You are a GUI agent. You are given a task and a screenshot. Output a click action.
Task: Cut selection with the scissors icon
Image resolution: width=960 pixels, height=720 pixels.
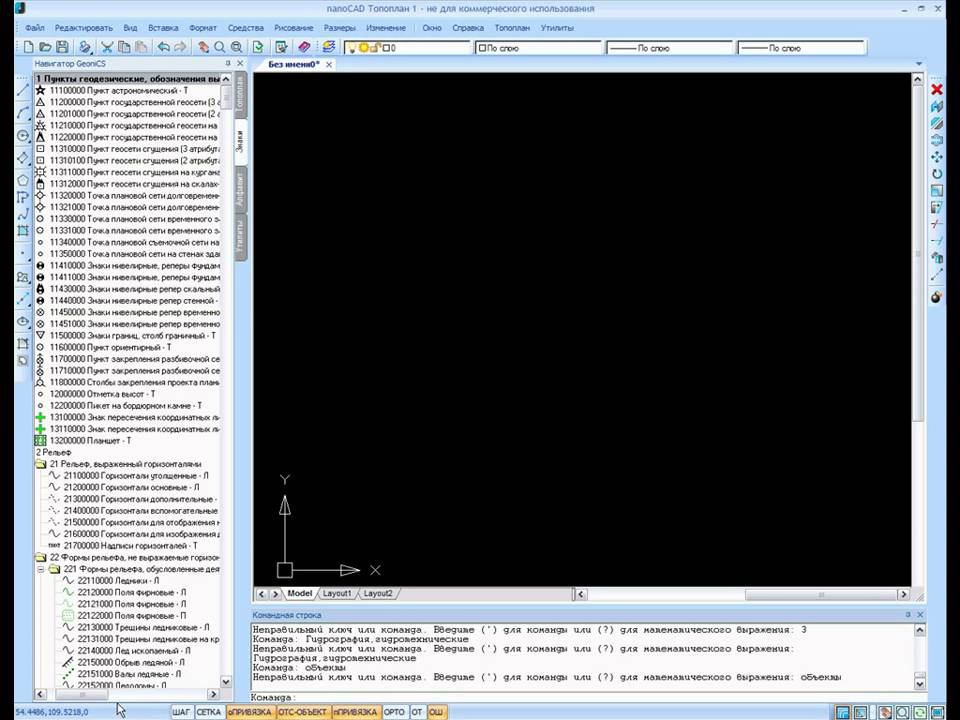coord(107,47)
